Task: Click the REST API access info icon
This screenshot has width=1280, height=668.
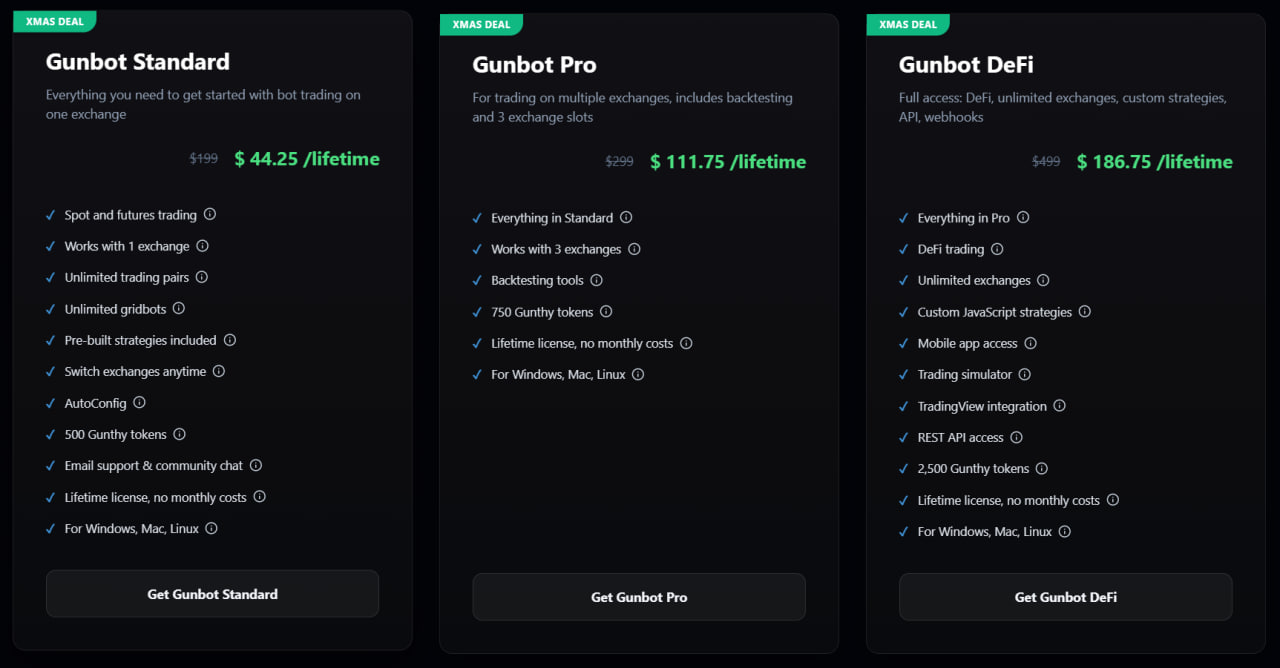Action: pos(1017,437)
